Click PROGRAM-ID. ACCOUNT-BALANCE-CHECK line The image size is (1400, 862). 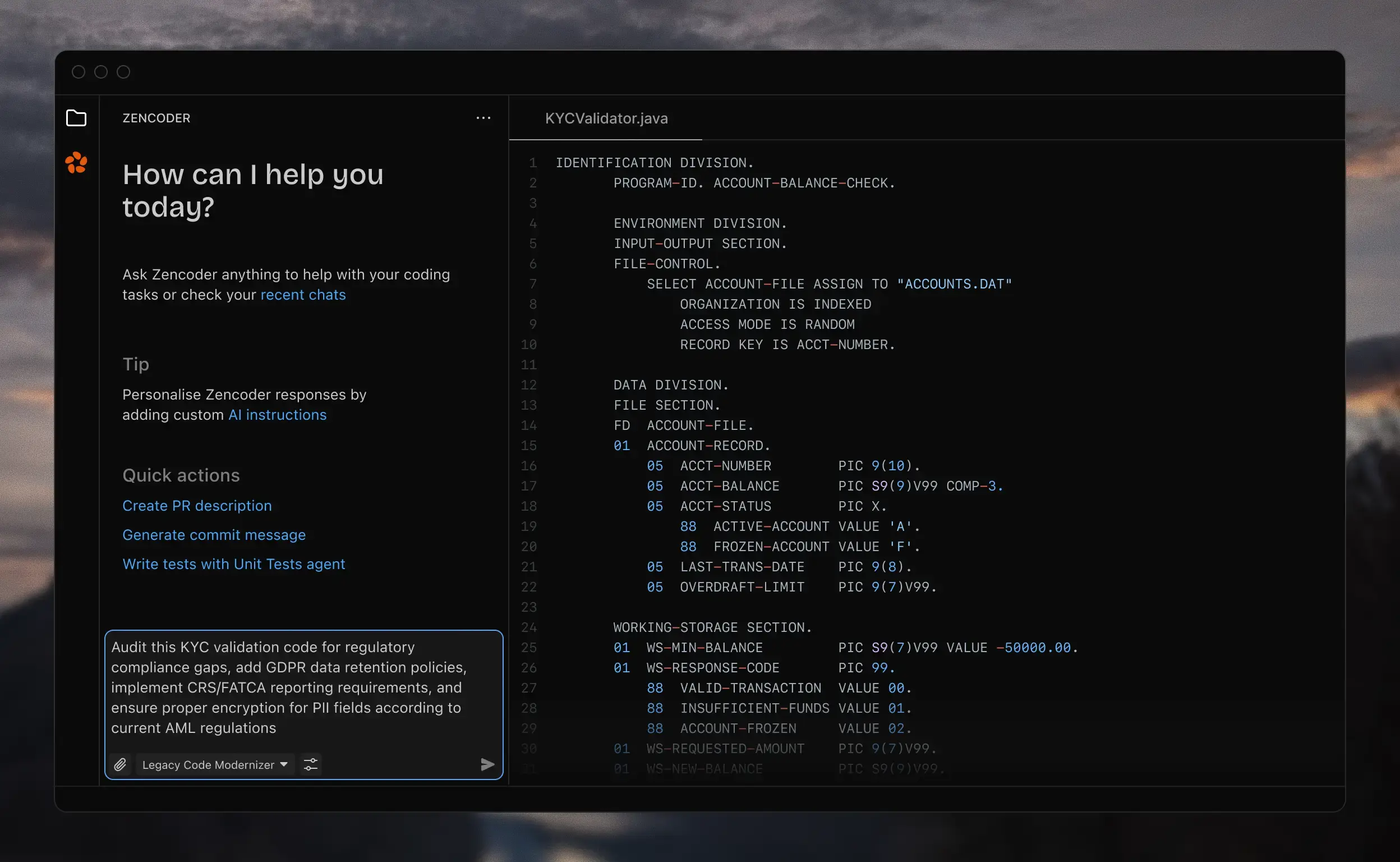coord(754,183)
